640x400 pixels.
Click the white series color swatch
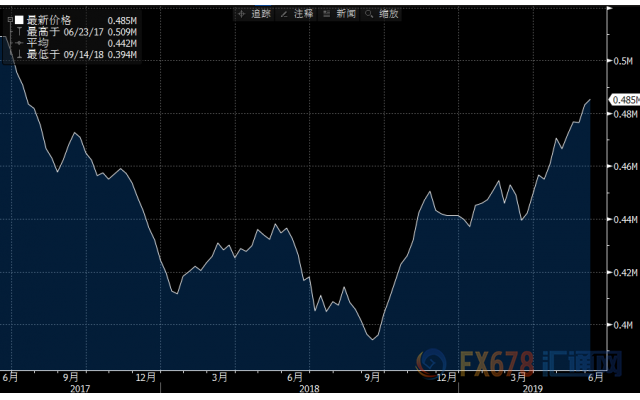19,20
